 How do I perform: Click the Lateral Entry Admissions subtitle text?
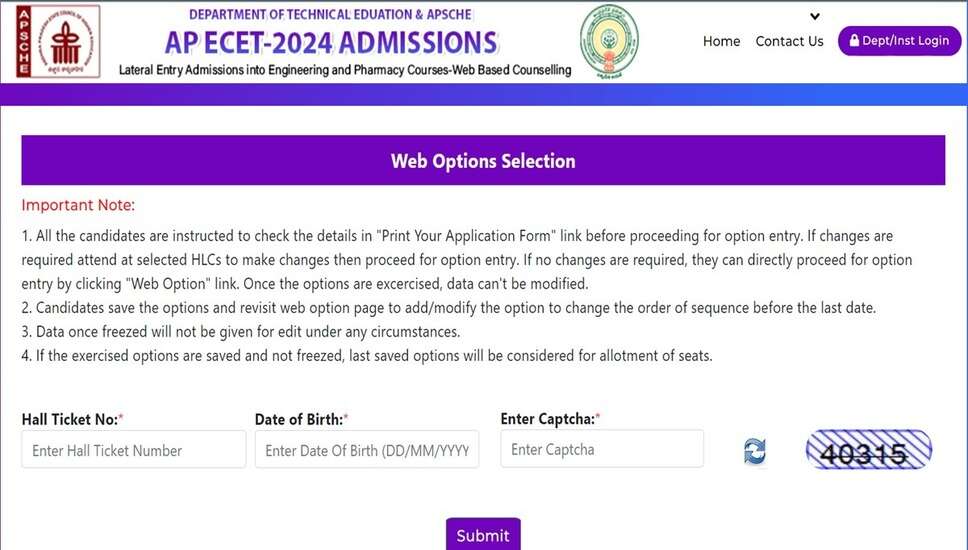pos(345,70)
